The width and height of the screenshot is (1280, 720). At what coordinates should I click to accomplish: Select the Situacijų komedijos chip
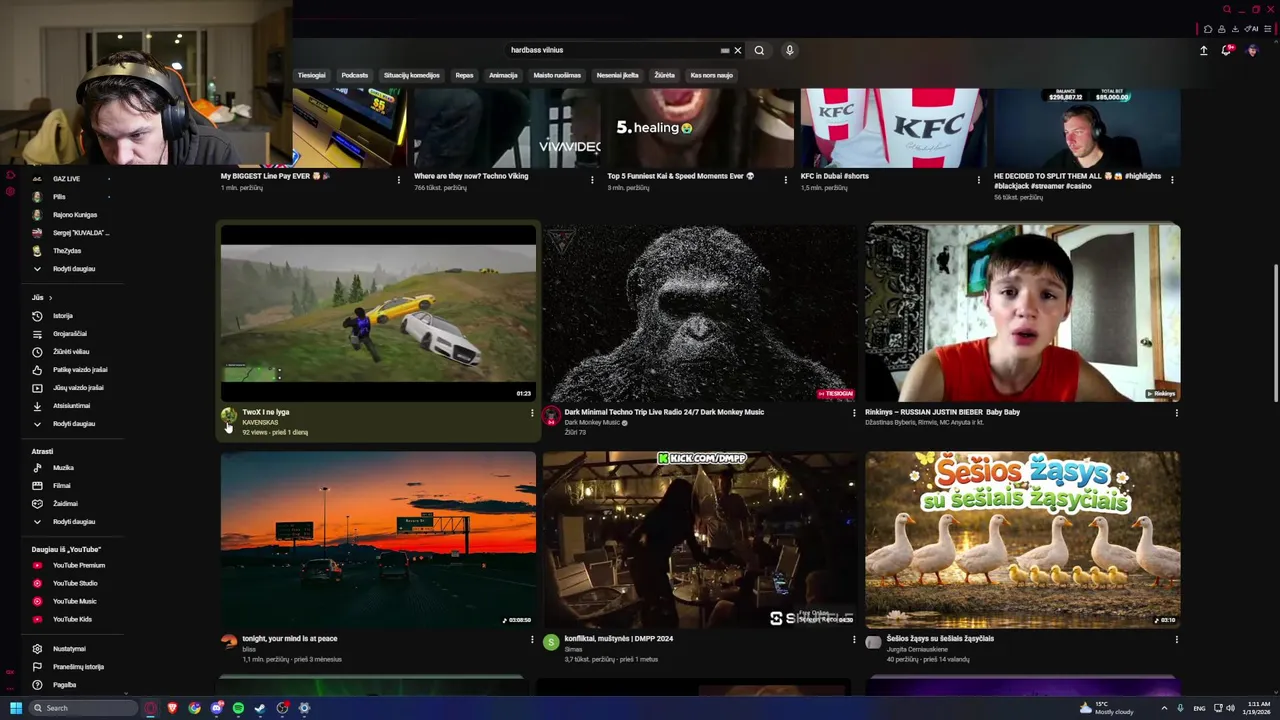[412, 75]
